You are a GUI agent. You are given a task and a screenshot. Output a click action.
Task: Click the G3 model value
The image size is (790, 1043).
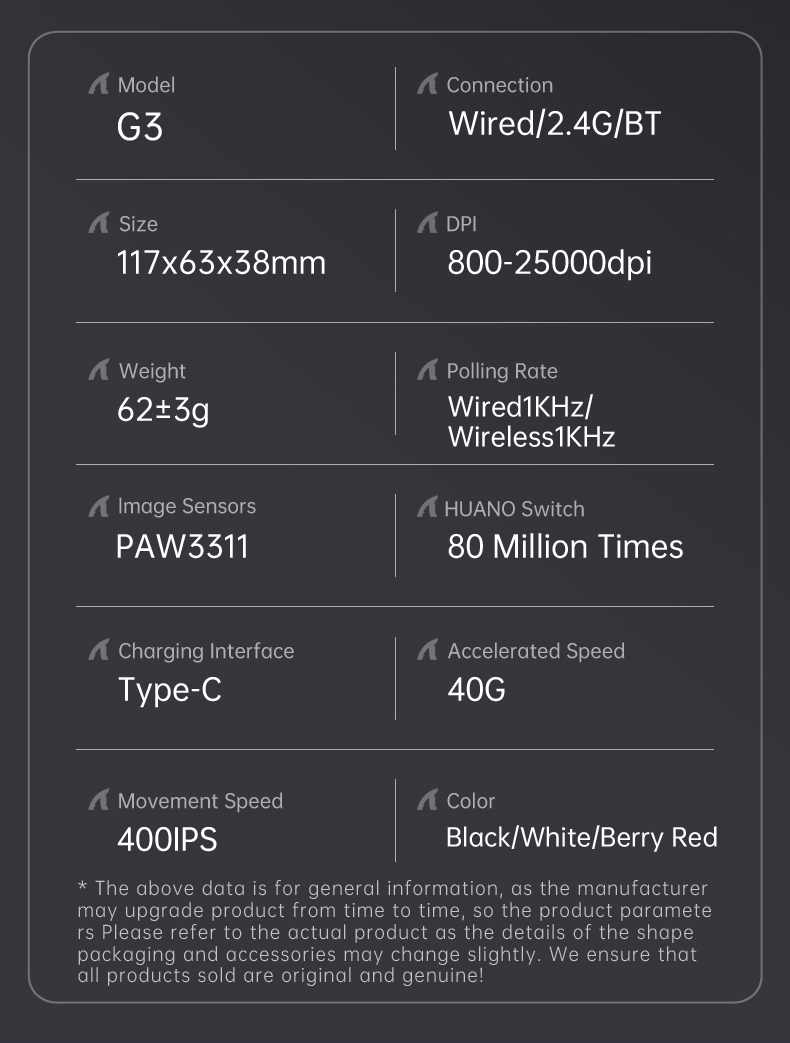click(140, 129)
